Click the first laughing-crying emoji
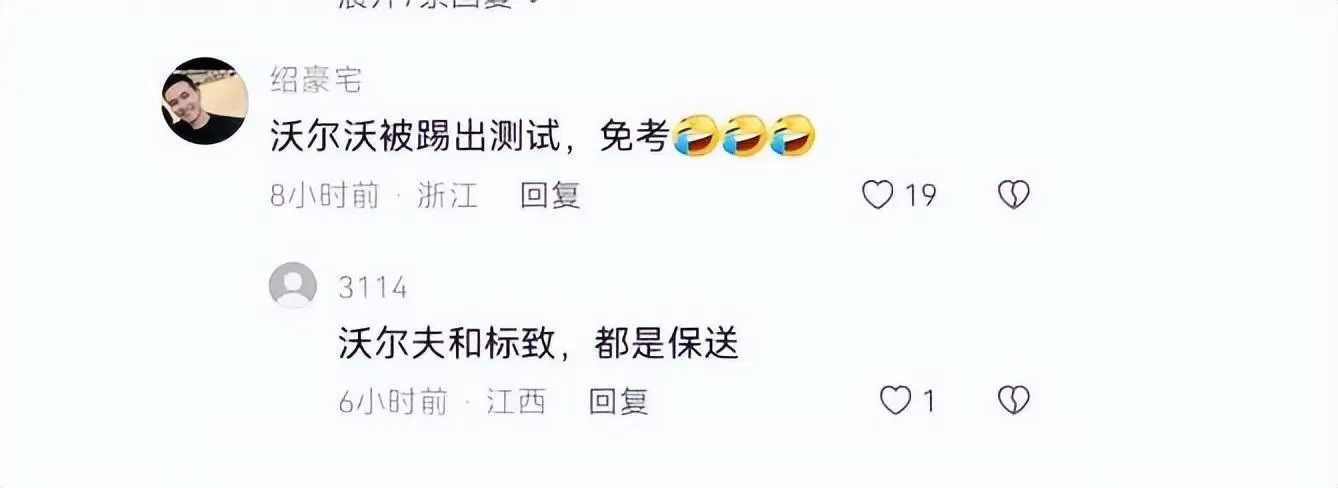This screenshot has height=488, width=1338. (695, 135)
